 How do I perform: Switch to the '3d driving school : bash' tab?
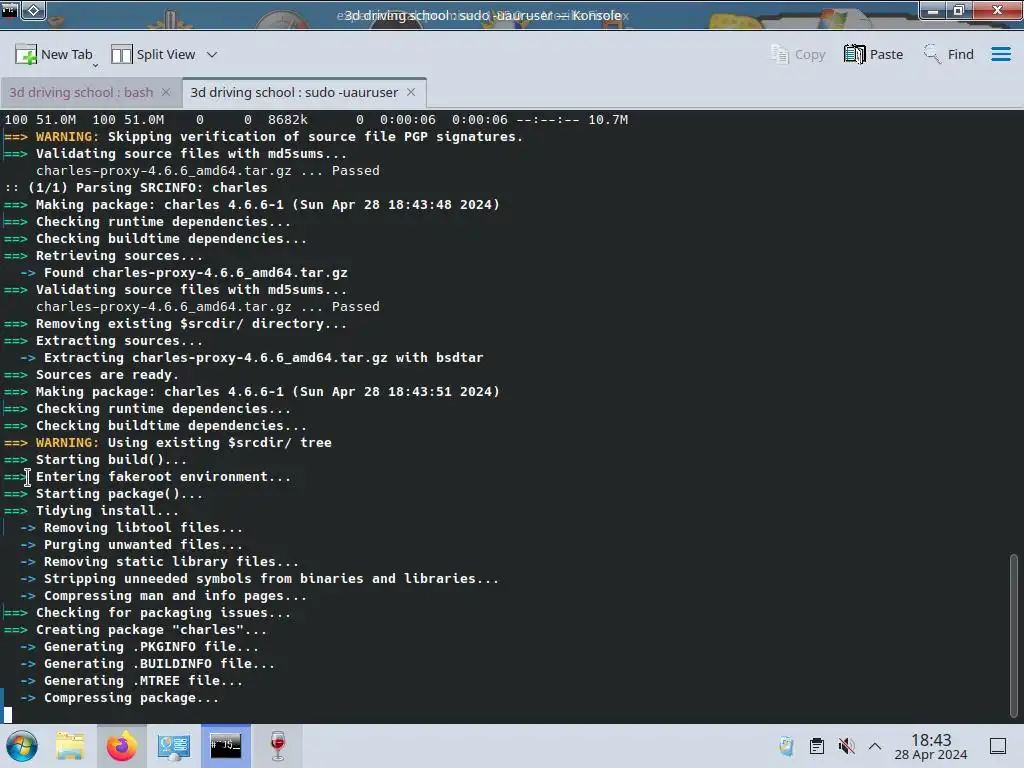[x=81, y=93]
